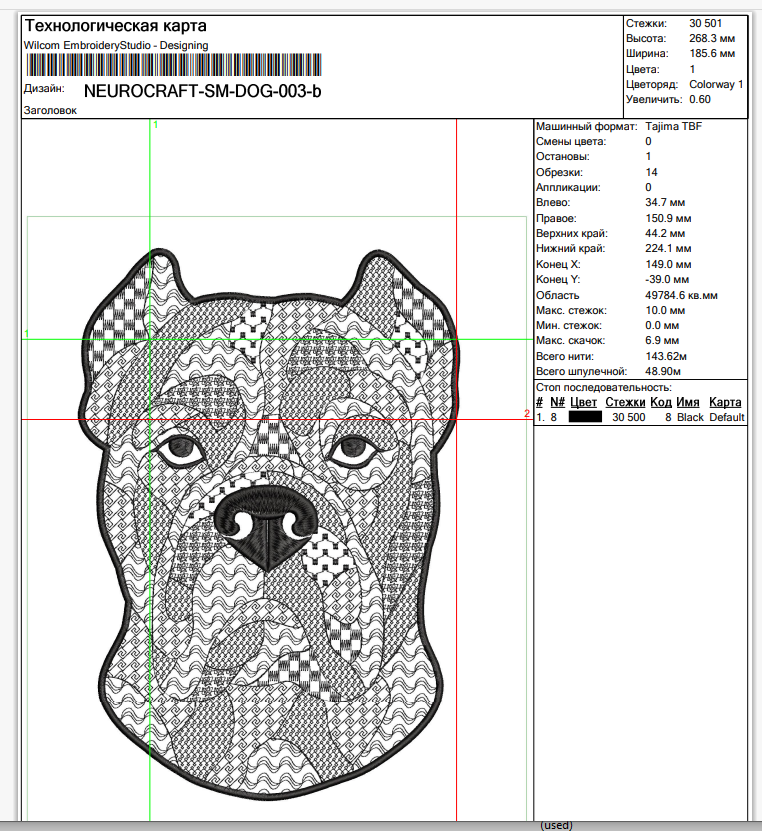This screenshot has width=762, height=831.
Task: Click the dog's left eye in the preview
Action: click(180, 449)
